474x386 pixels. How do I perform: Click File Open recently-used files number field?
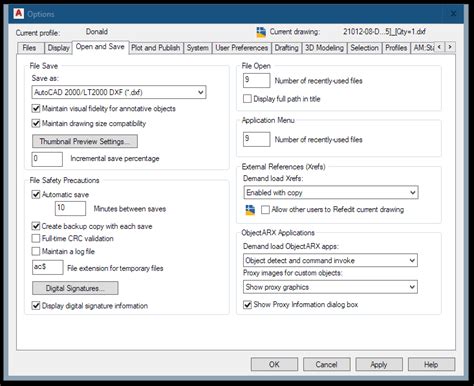coord(256,80)
